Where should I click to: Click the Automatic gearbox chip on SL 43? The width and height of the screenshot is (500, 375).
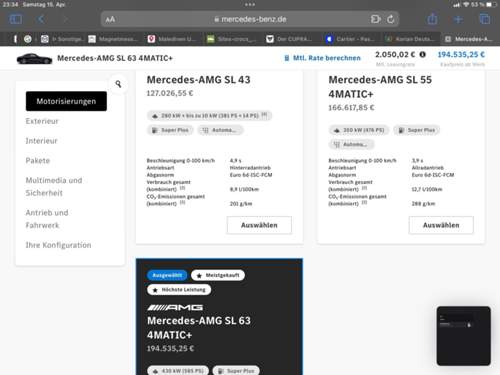pyautogui.click(x=220, y=130)
